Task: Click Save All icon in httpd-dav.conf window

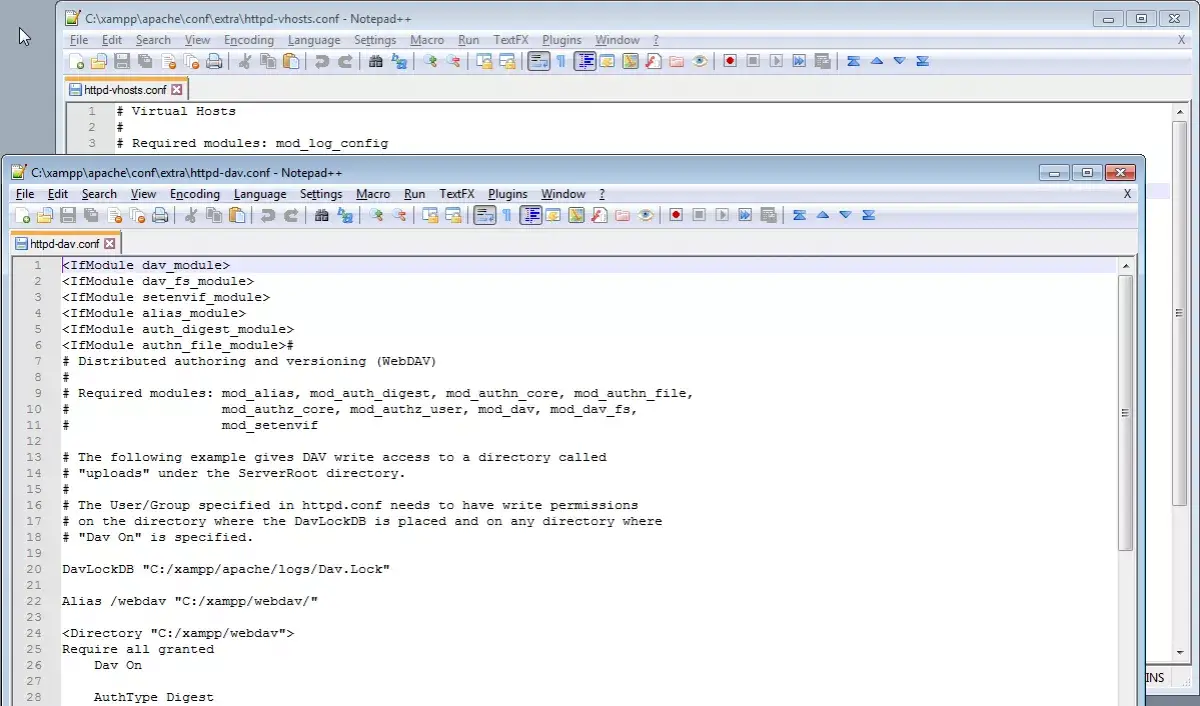Action: click(x=91, y=215)
